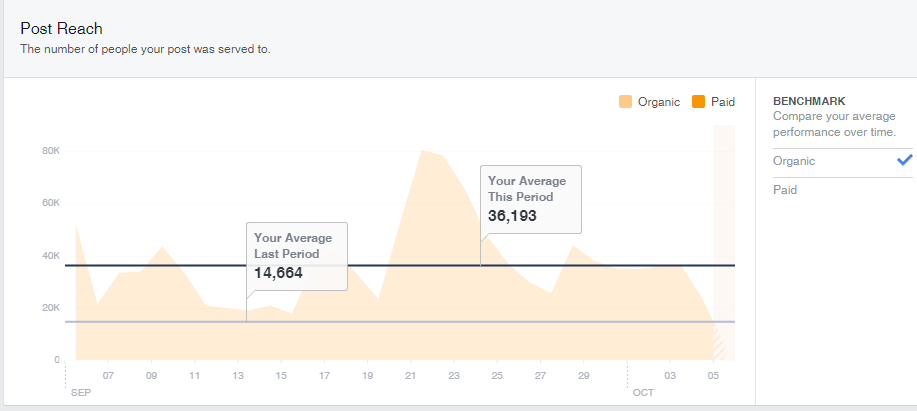Click the blue checkmark beside Organic
Viewport: 917px width, 411px height.
(x=905, y=160)
